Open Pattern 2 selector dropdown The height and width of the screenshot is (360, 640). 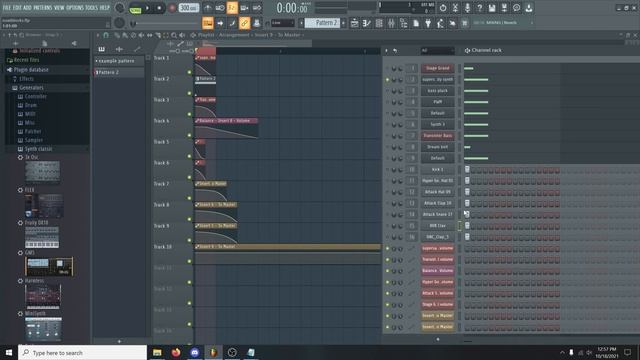[322, 23]
